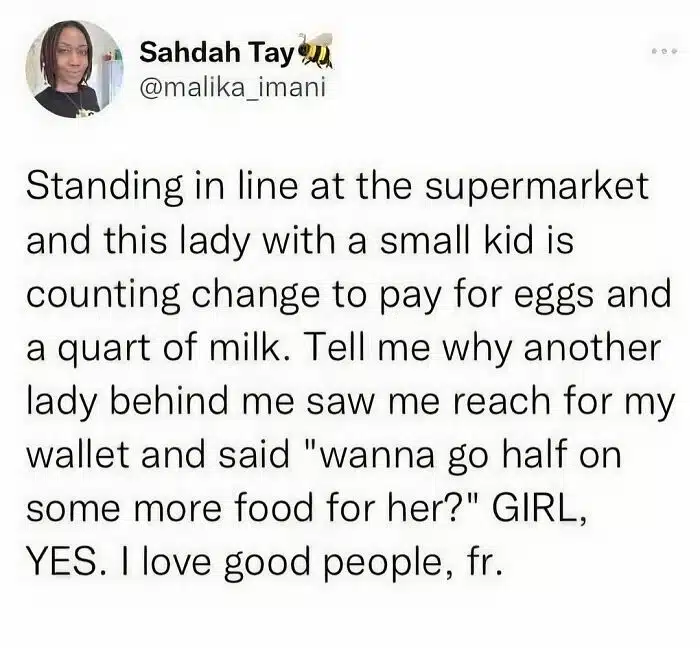Click the phrase "wallet and said"
Viewport: 700px width, 648px height.
pos(158,455)
